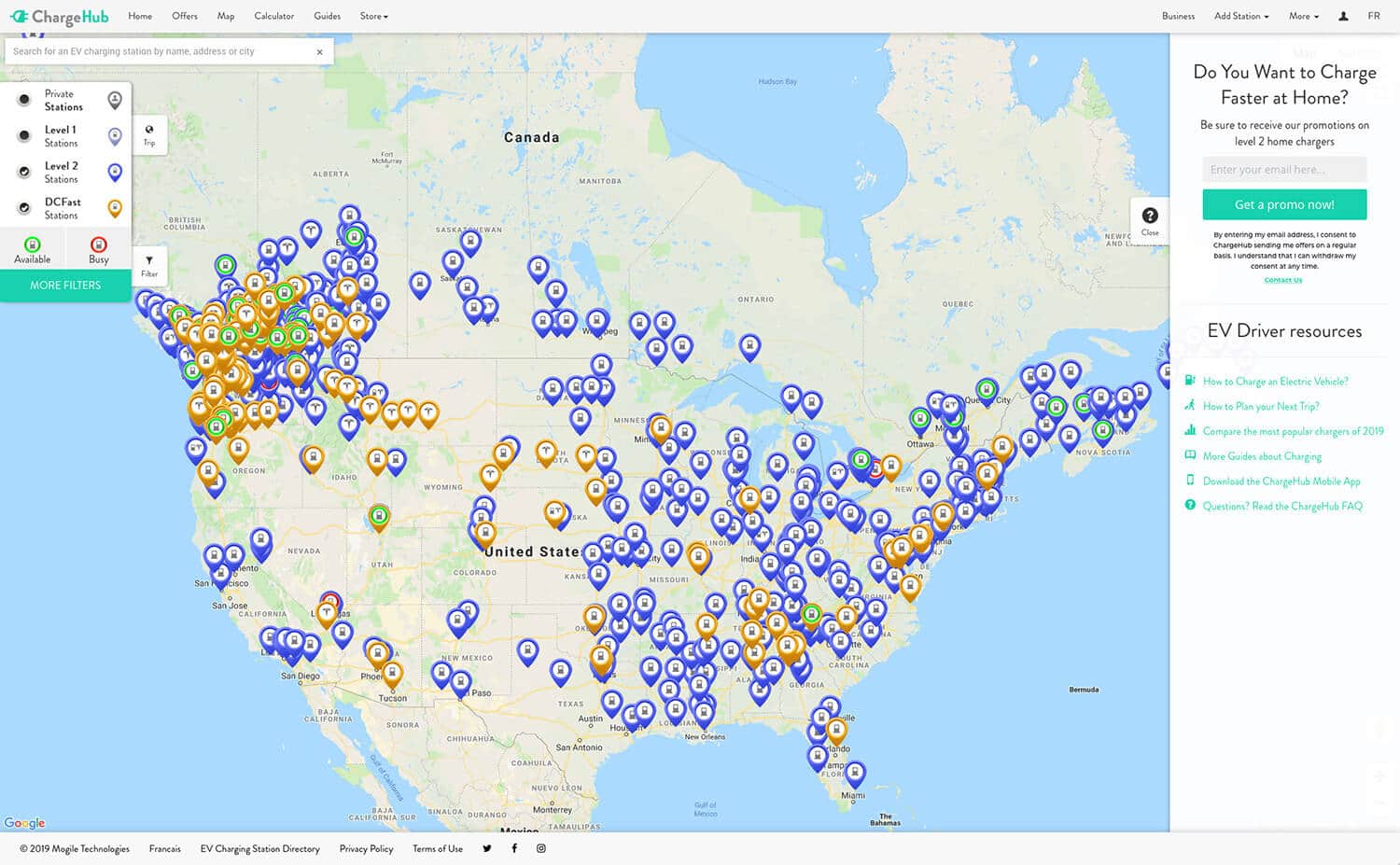The image size is (1400, 865).
Task: Click the Twitter icon in footer
Action: 487,848
